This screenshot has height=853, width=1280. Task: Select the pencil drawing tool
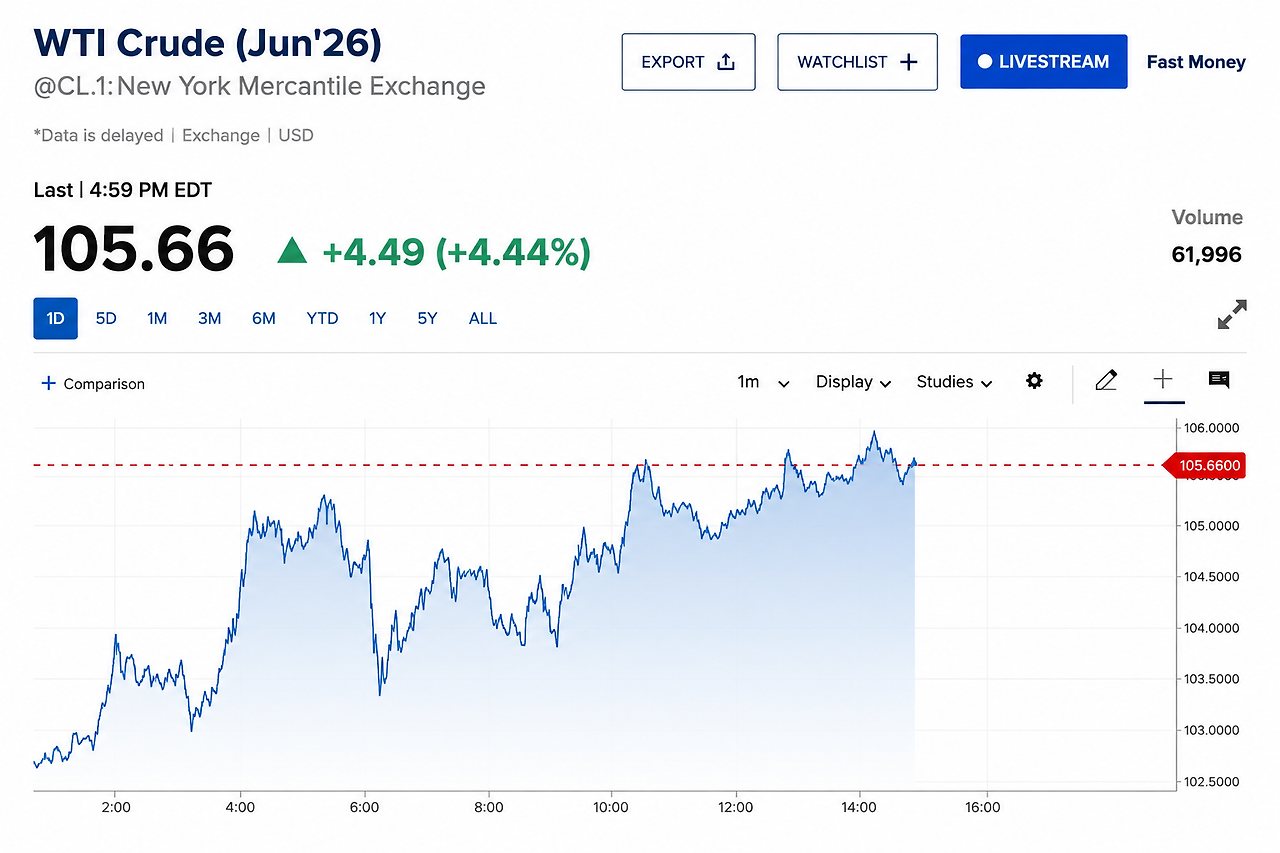pos(1105,380)
